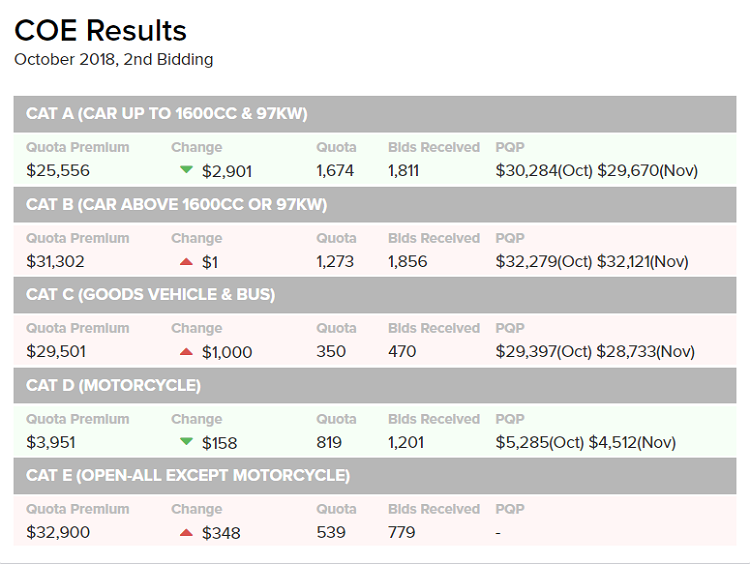
Task: Click CAT D bids received 1,201
Action: [407, 442]
